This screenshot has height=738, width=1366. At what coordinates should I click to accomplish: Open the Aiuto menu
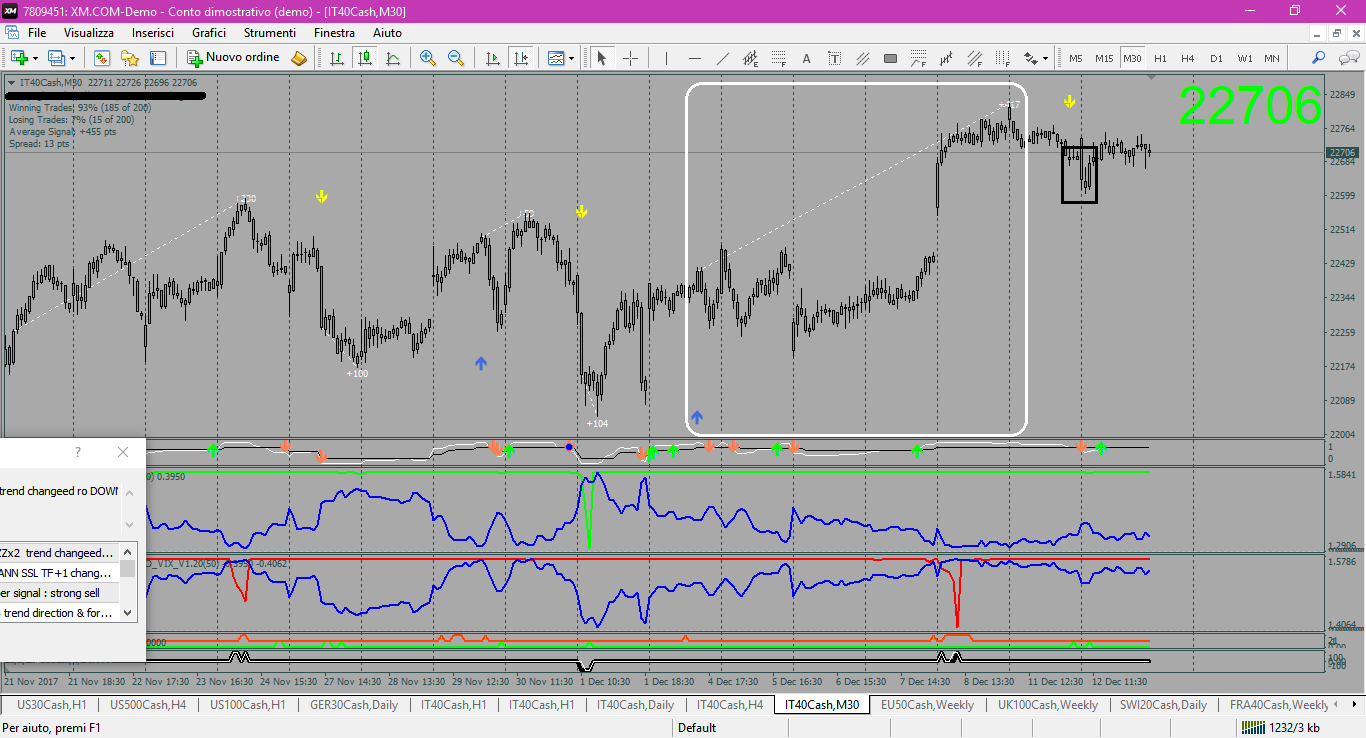(x=387, y=33)
